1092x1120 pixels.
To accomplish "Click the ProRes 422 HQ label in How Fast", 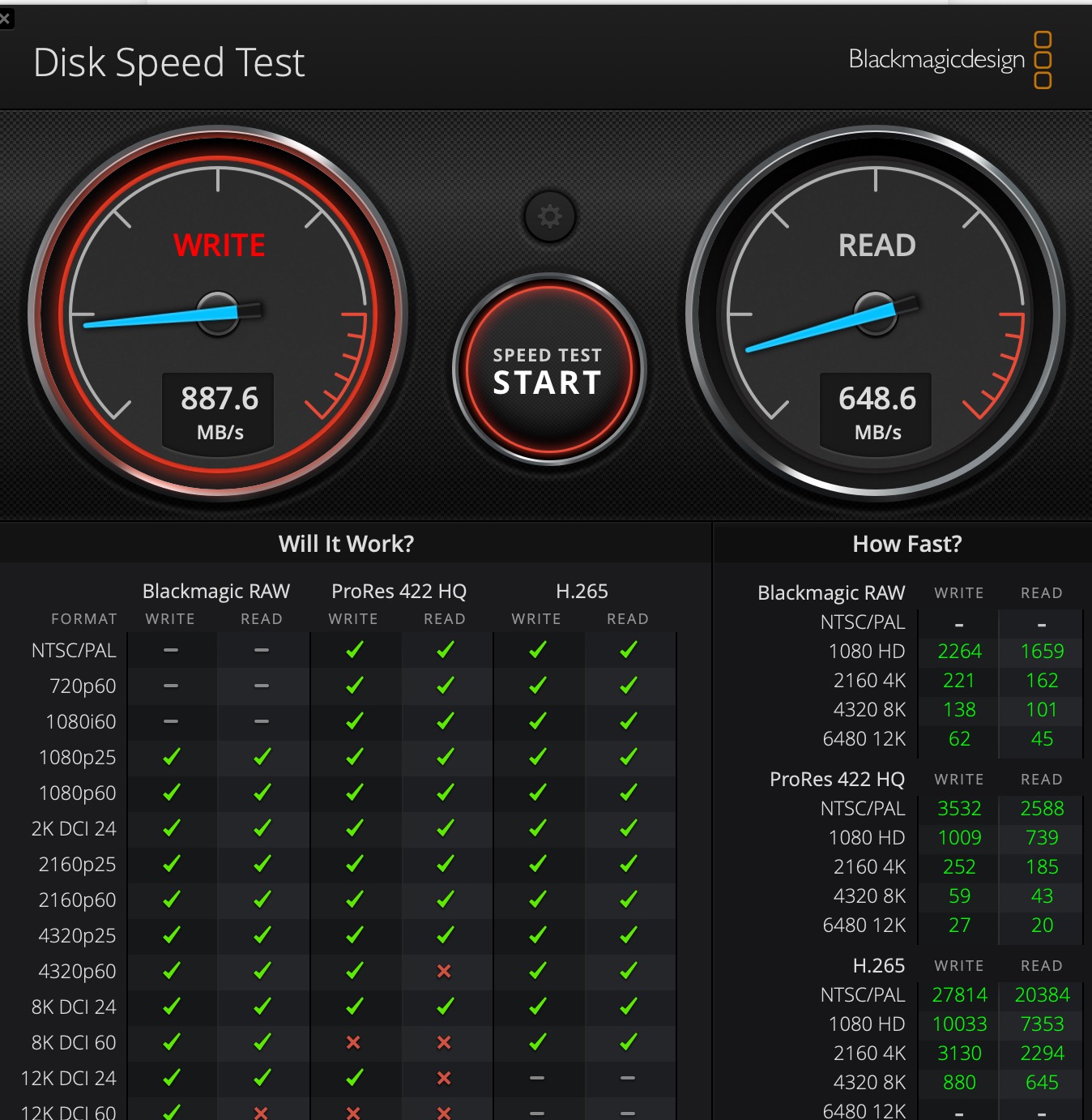I will (x=837, y=780).
